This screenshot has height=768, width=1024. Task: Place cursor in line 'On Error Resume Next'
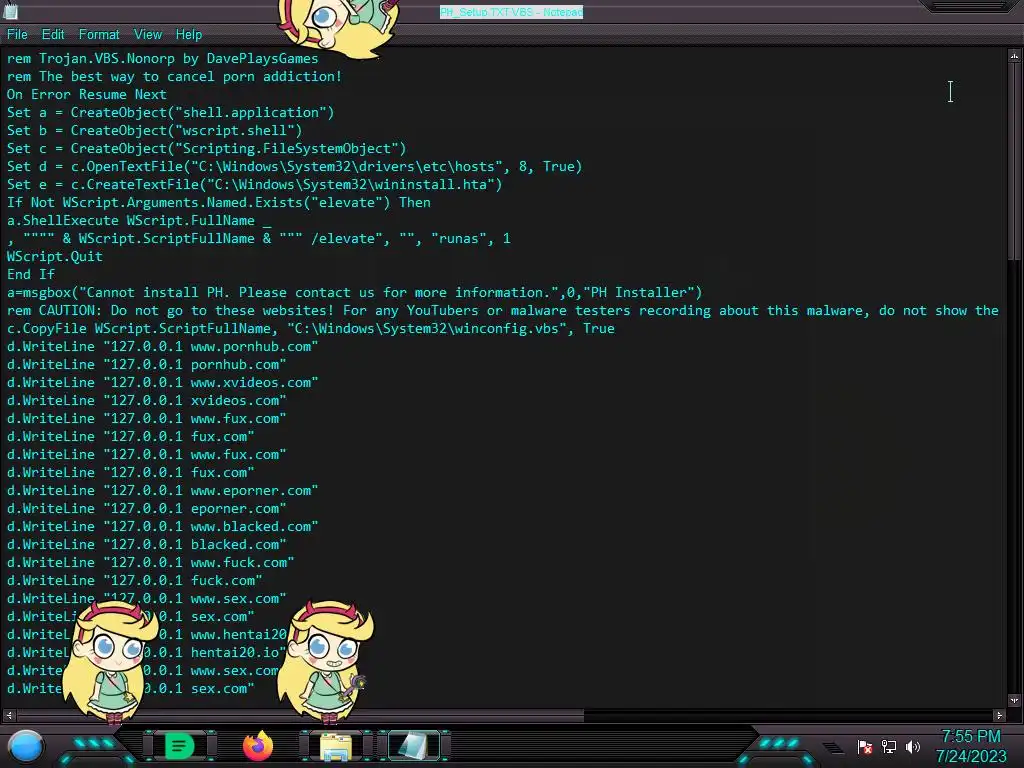click(87, 94)
